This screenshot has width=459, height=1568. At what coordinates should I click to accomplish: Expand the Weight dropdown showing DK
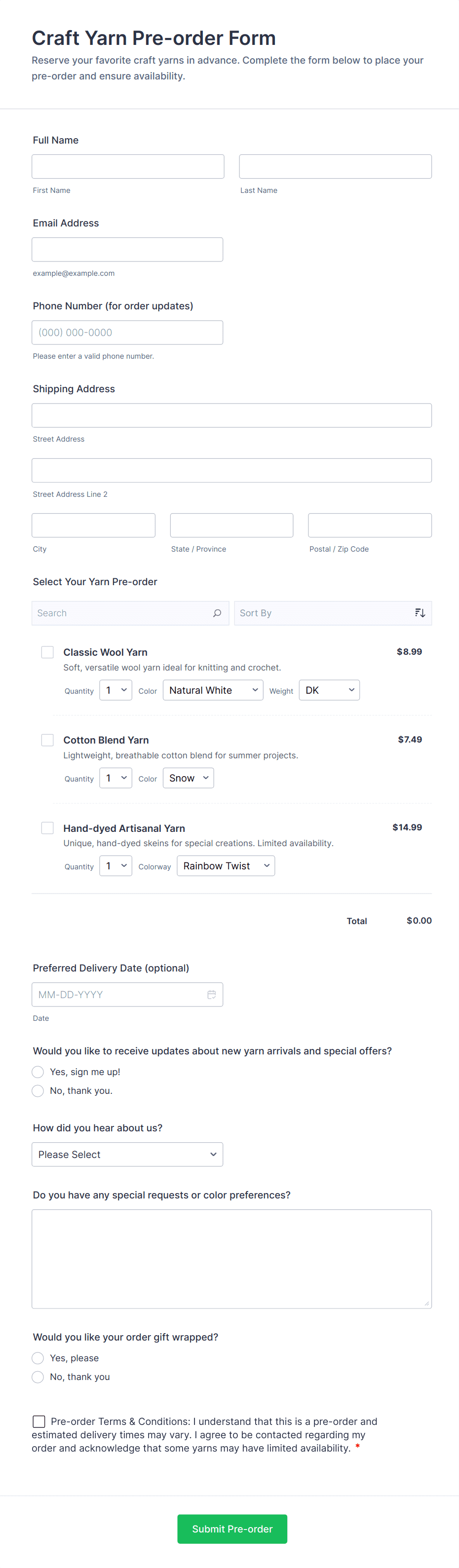329,690
